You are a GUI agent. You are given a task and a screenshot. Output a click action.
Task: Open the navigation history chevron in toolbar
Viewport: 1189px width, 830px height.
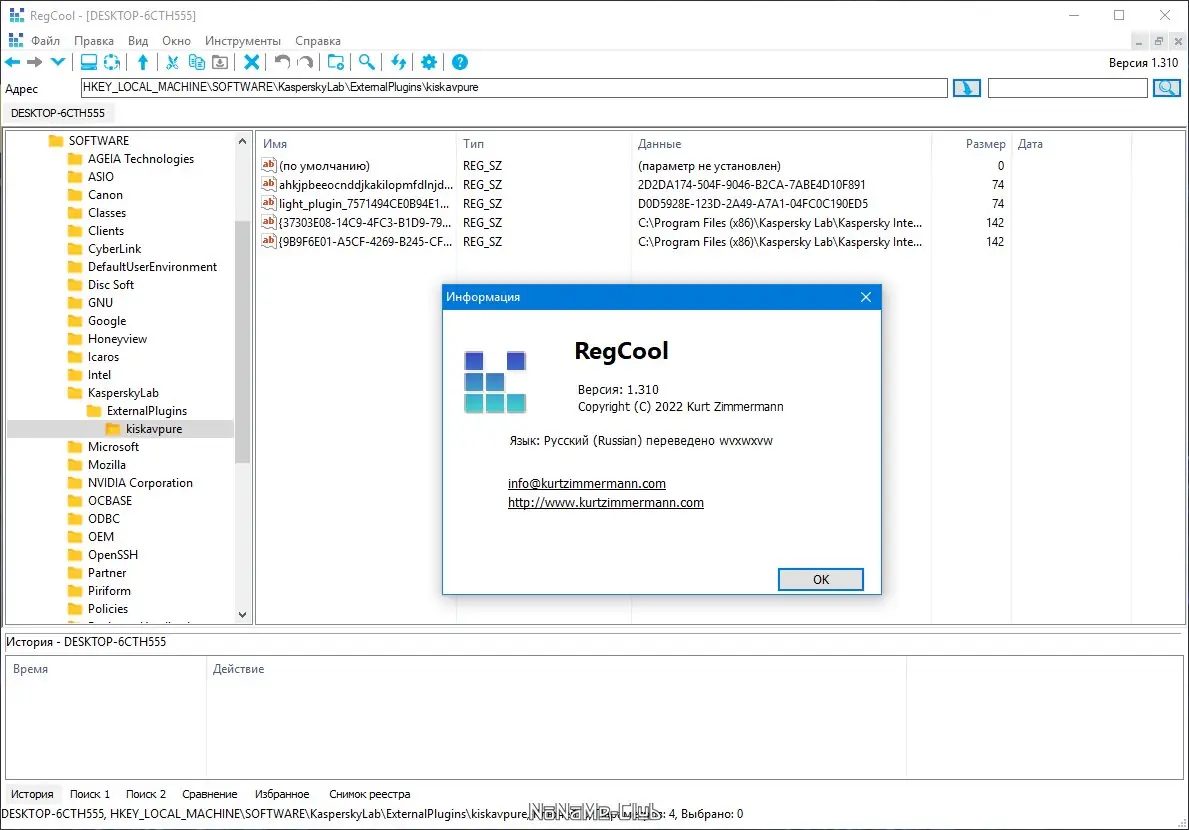pyautogui.click(x=58, y=62)
